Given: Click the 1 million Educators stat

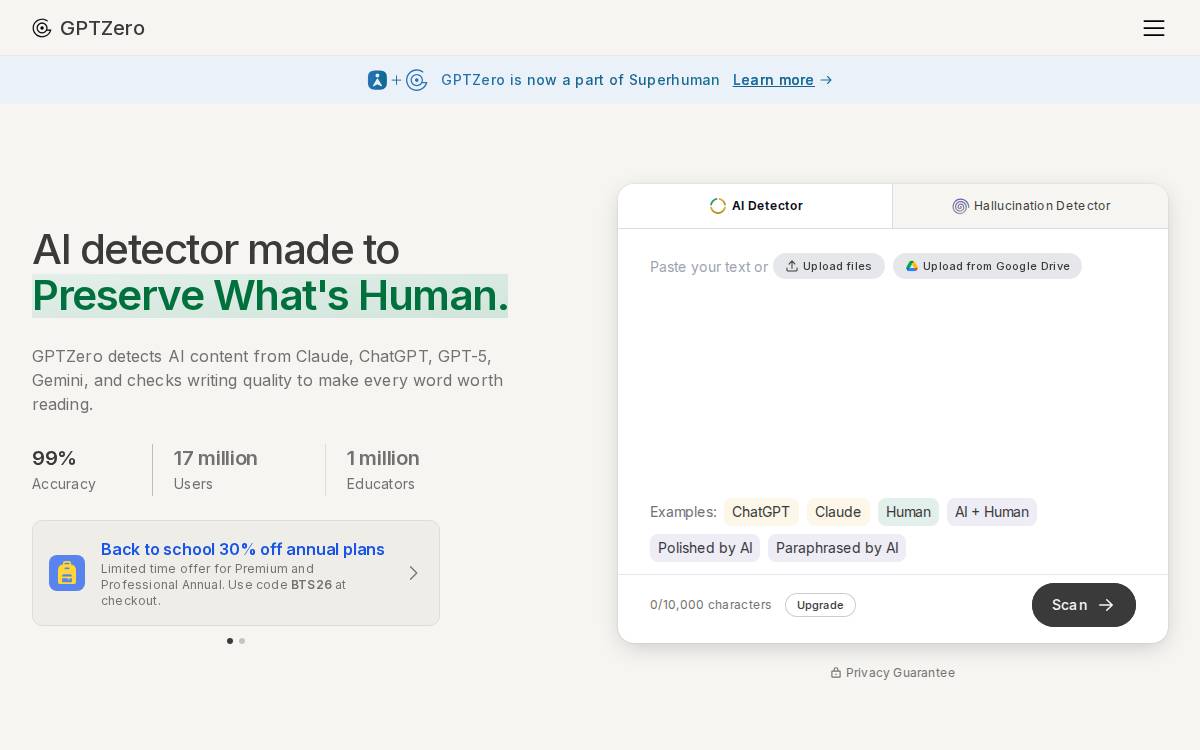Looking at the screenshot, I should [383, 470].
